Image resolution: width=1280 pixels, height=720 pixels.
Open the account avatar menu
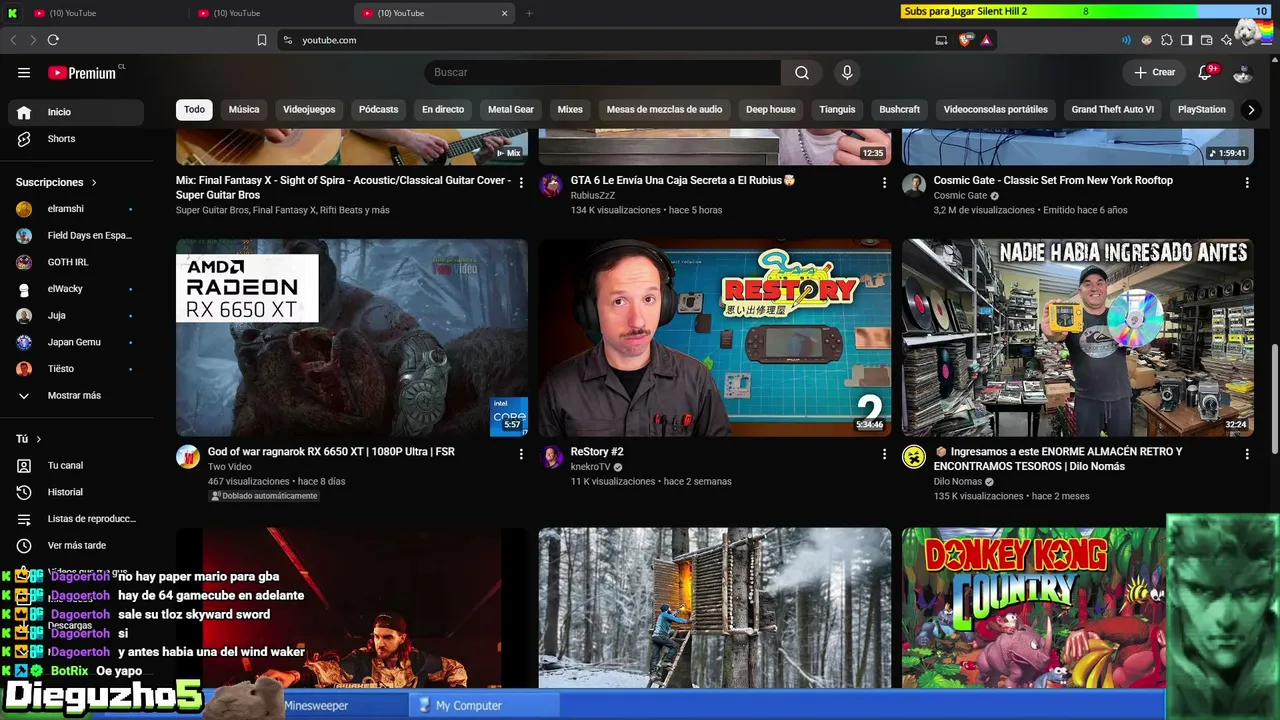(x=1243, y=73)
